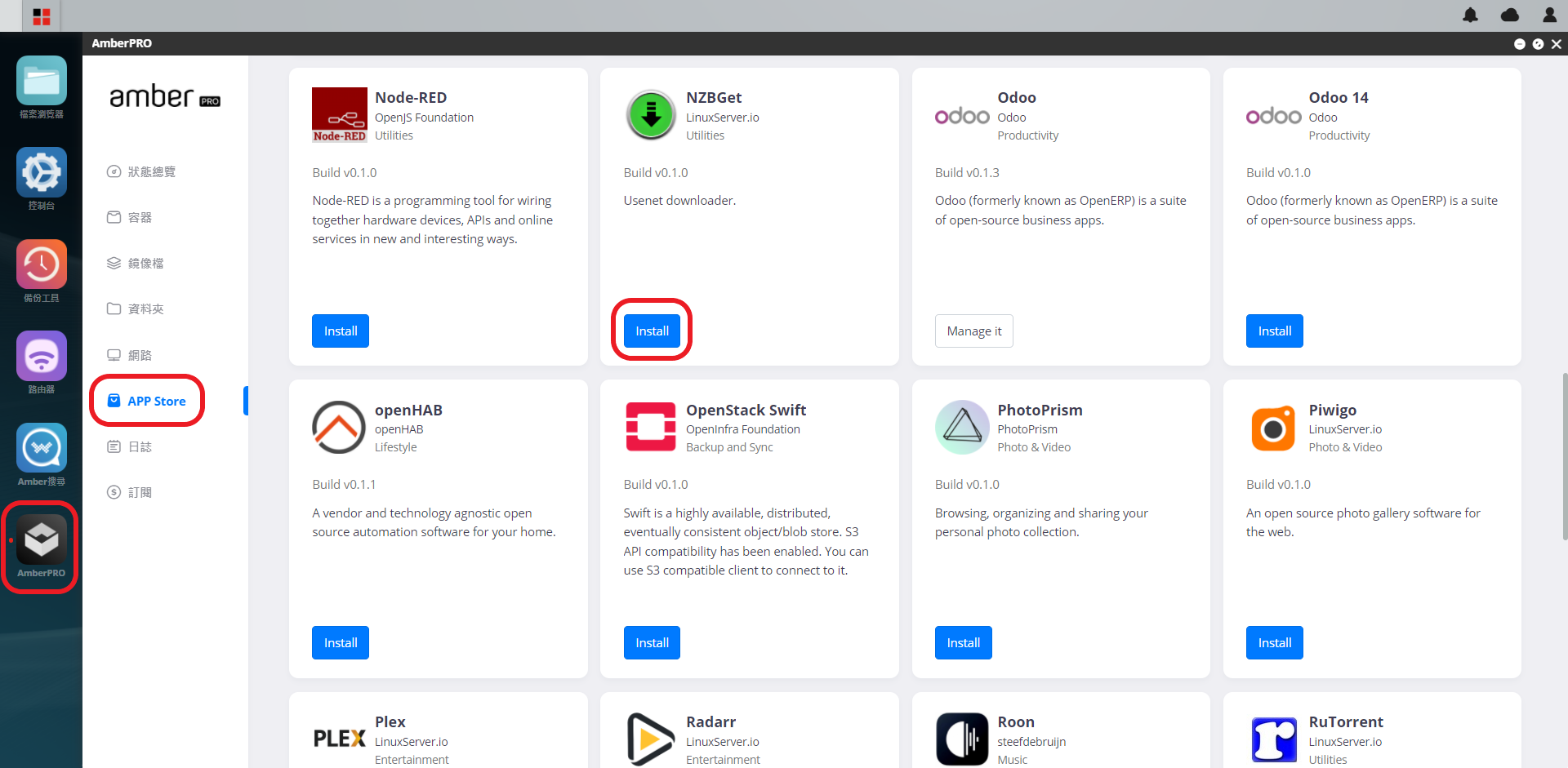
Task: Open the images menu item
Action: click(x=136, y=263)
